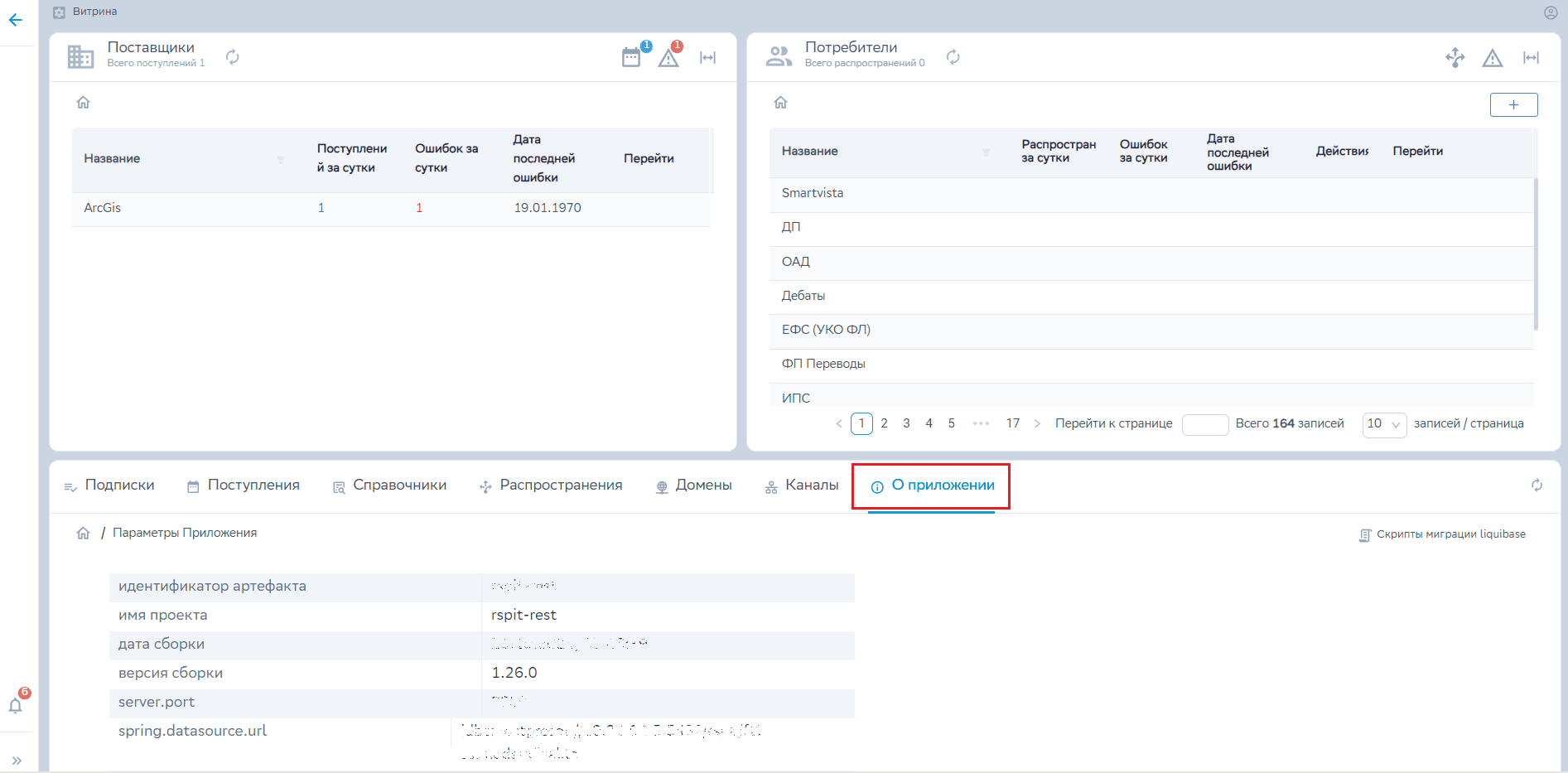Refresh the Поставщики panel
Viewport: 1568px width, 773px height.
pyautogui.click(x=233, y=56)
